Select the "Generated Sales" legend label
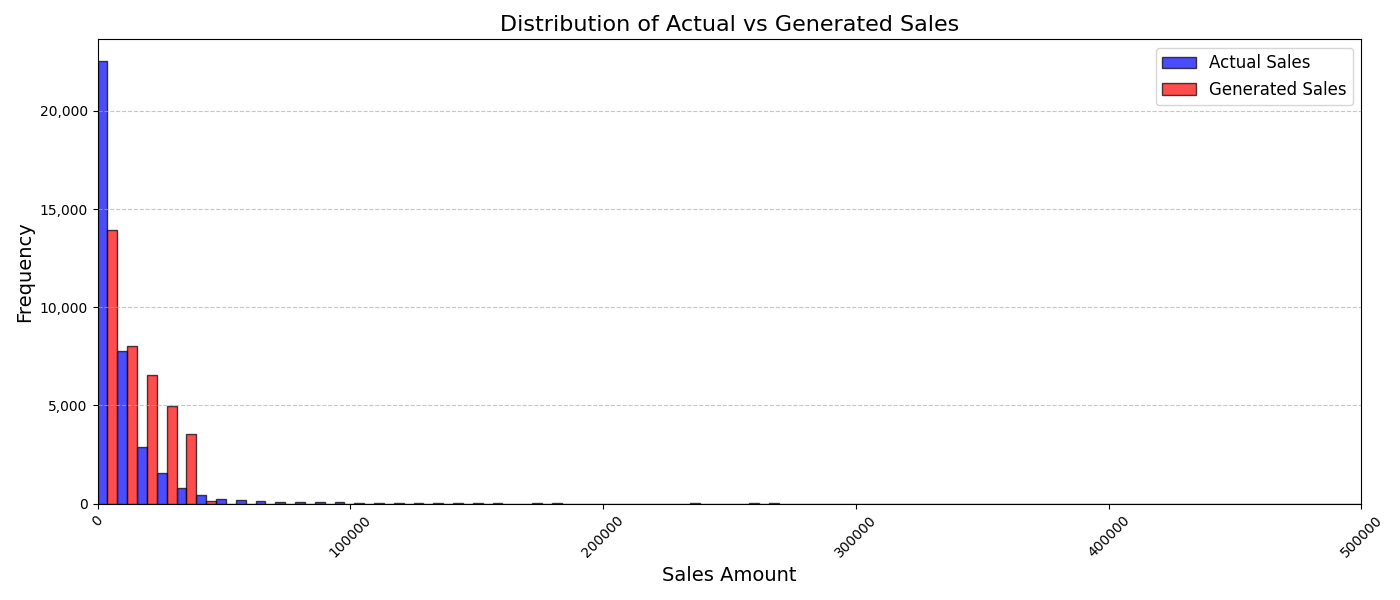1400x600 pixels. [x=1277, y=89]
